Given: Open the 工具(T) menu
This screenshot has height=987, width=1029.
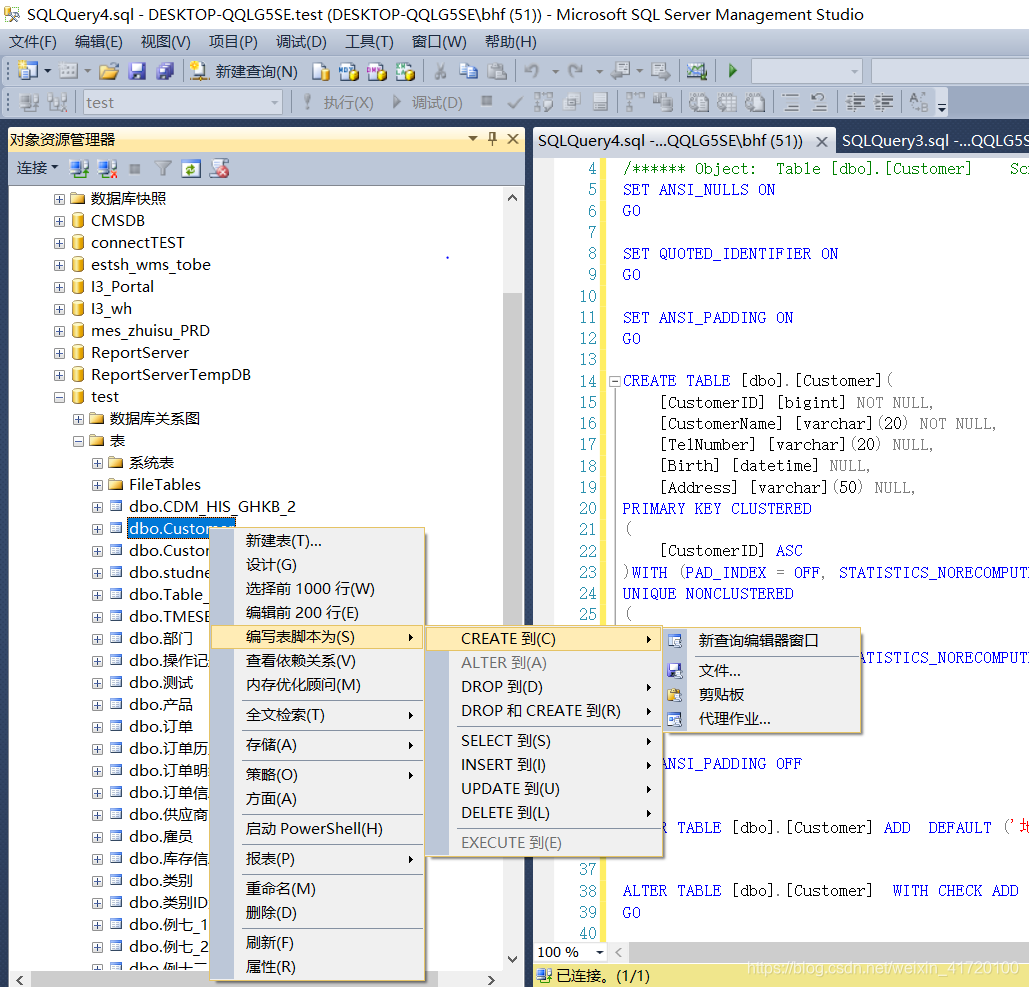Looking at the screenshot, I should pyautogui.click(x=369, y=42).
